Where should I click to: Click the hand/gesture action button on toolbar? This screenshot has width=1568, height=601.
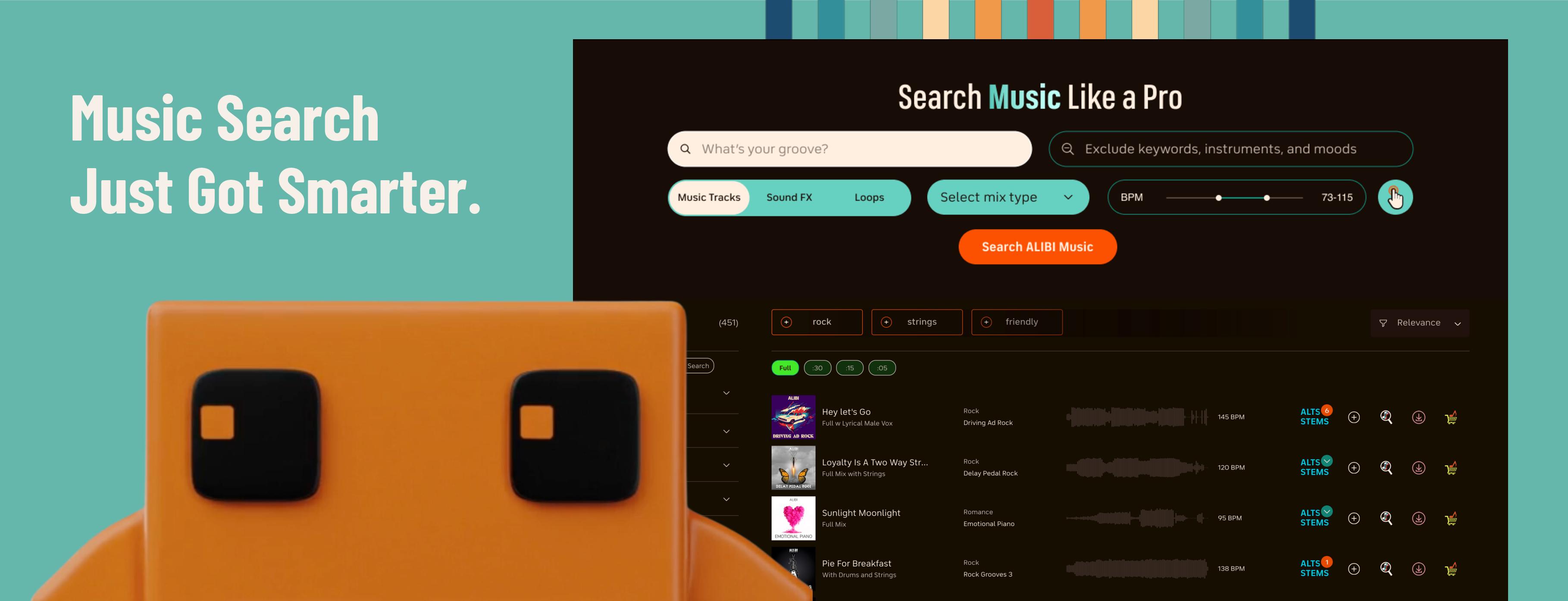[1395, 197]
